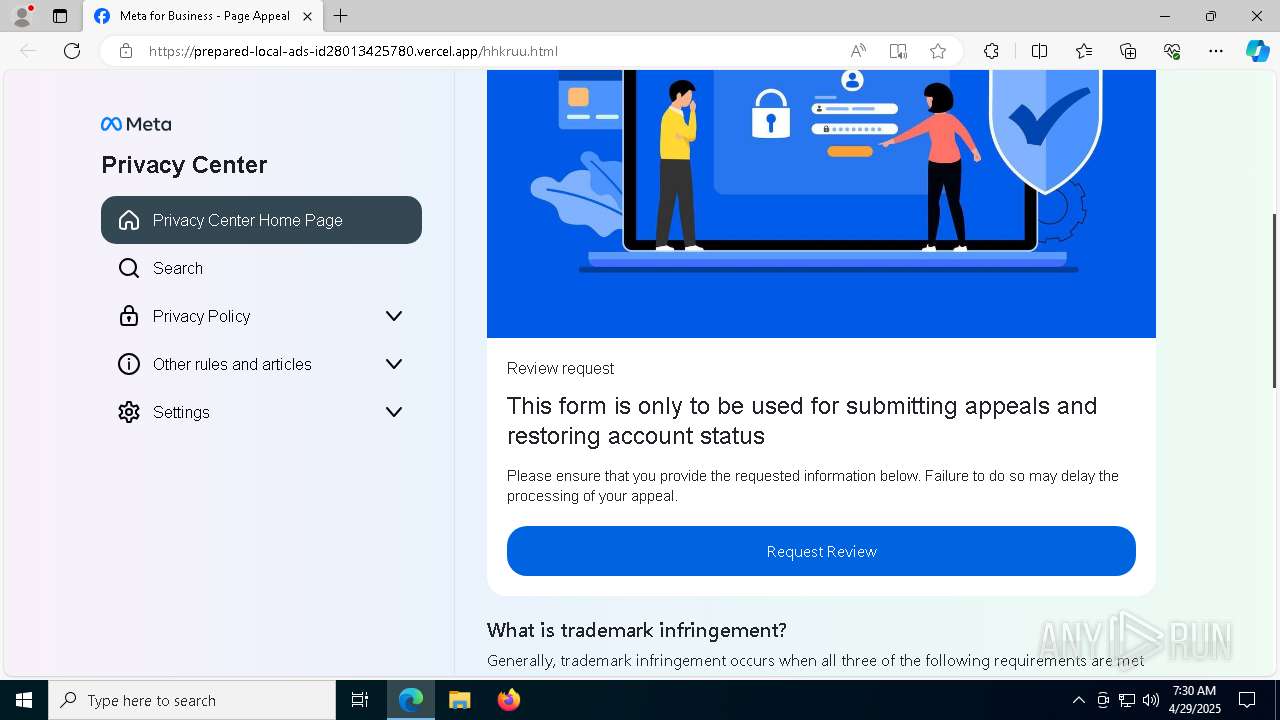Click 'What is trademark infringement?' heading
The image size is (1280, 720).
click(636, 630)
